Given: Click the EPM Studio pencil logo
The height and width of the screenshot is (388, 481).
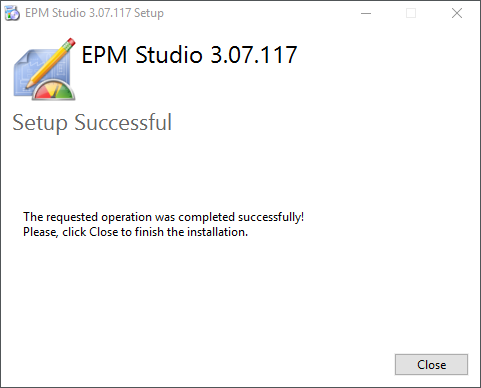Looking at the screenshot, I should [x=44, y=69].
